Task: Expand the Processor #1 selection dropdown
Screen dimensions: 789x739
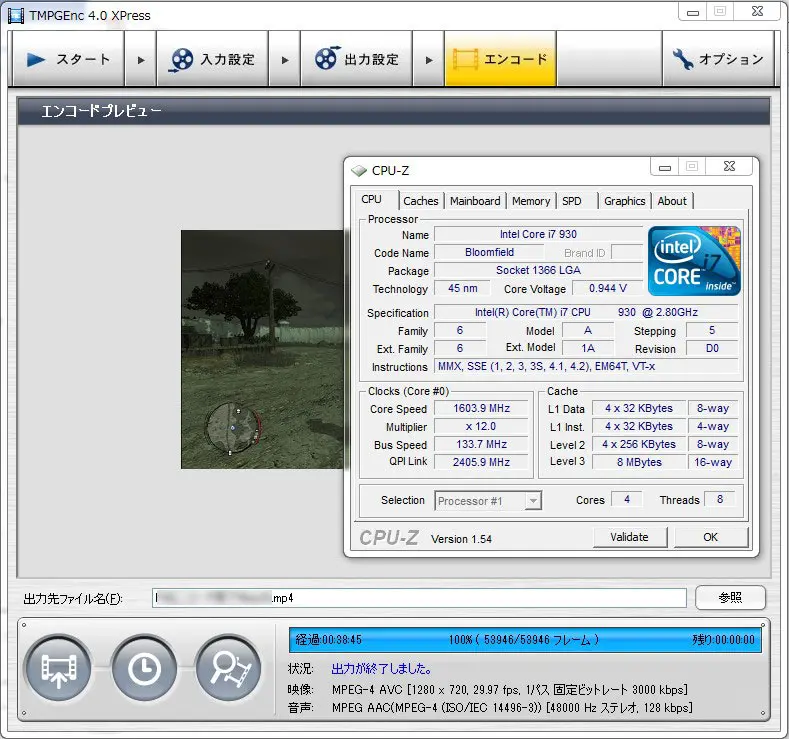Action: [533, 501]
